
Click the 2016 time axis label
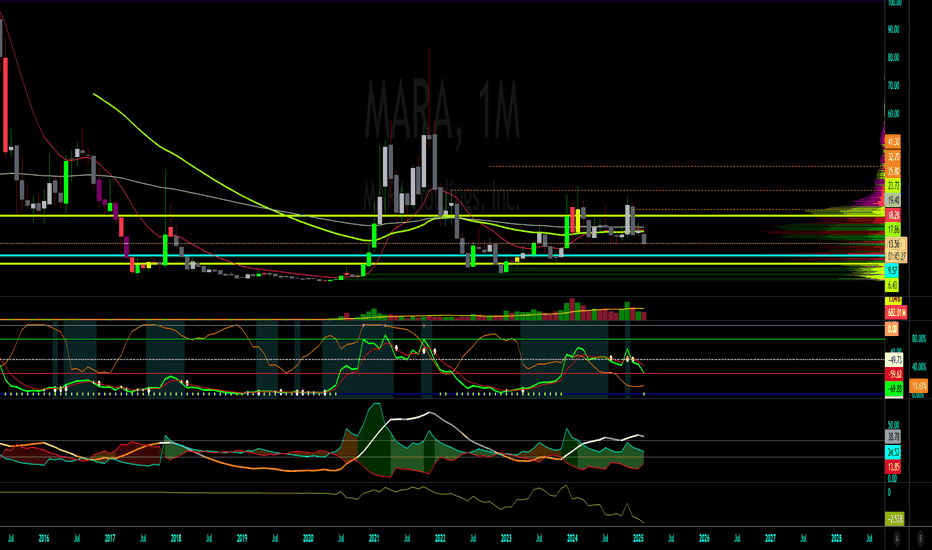[x=44, y=538]
